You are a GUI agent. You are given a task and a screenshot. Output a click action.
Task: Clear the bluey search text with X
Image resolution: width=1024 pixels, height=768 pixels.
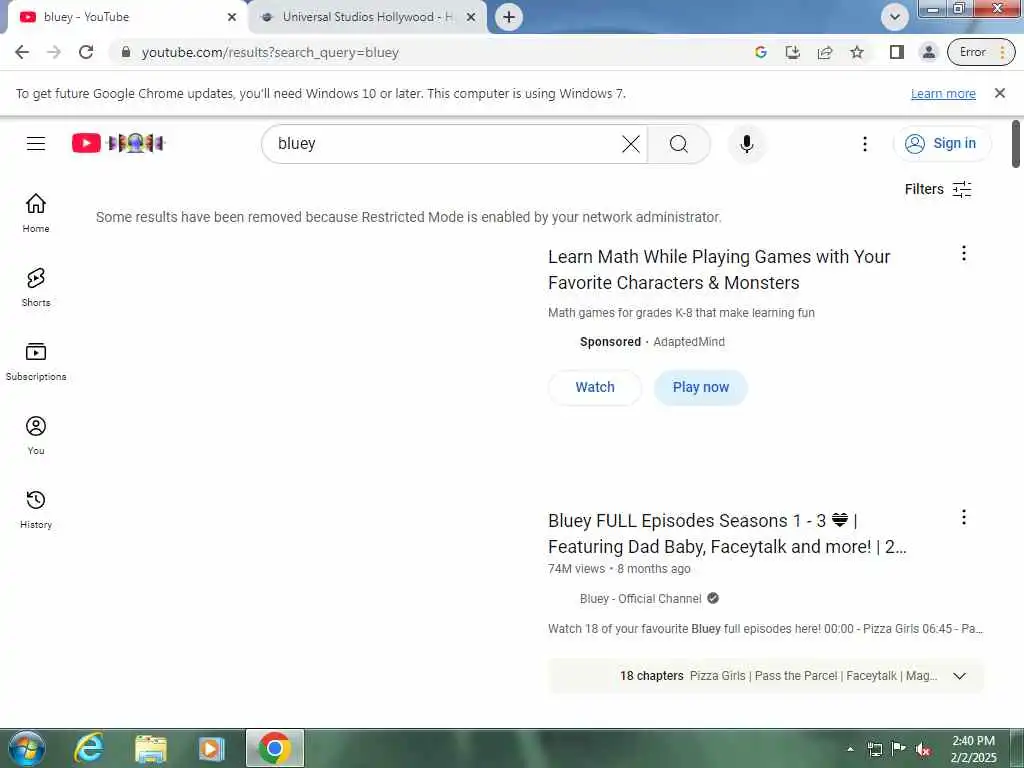coord(631,144)
